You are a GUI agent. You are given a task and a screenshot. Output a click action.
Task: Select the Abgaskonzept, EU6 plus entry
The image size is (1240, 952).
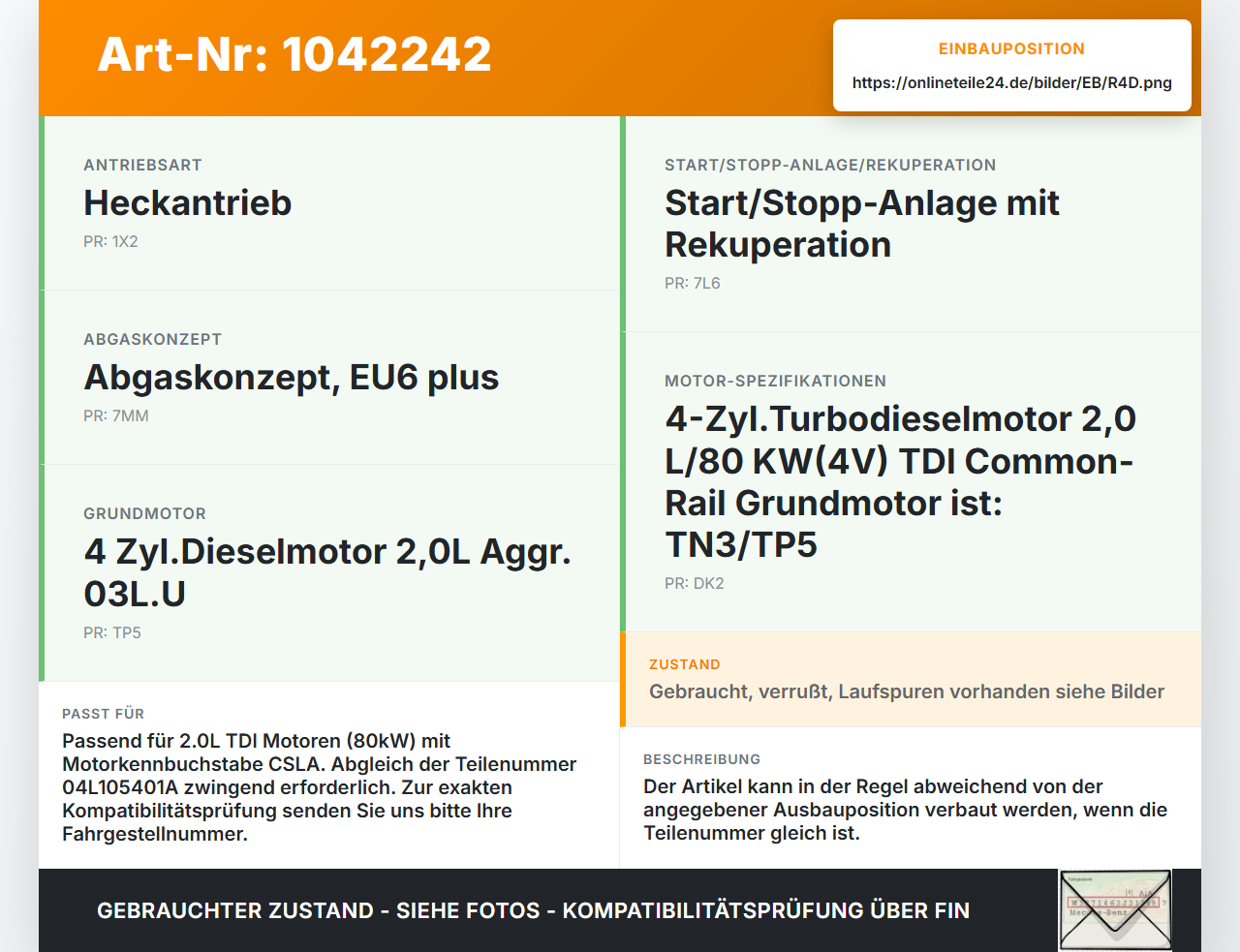point(291,377)
